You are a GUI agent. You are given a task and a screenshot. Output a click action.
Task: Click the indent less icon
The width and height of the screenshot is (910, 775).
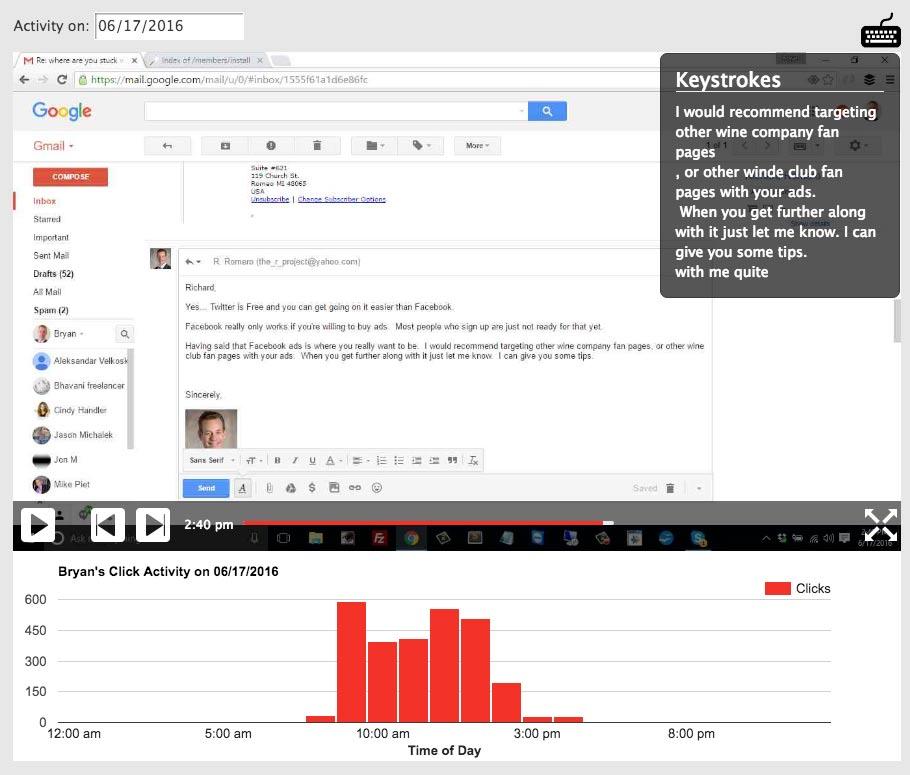pyautogui.click(x=416, y=460)
